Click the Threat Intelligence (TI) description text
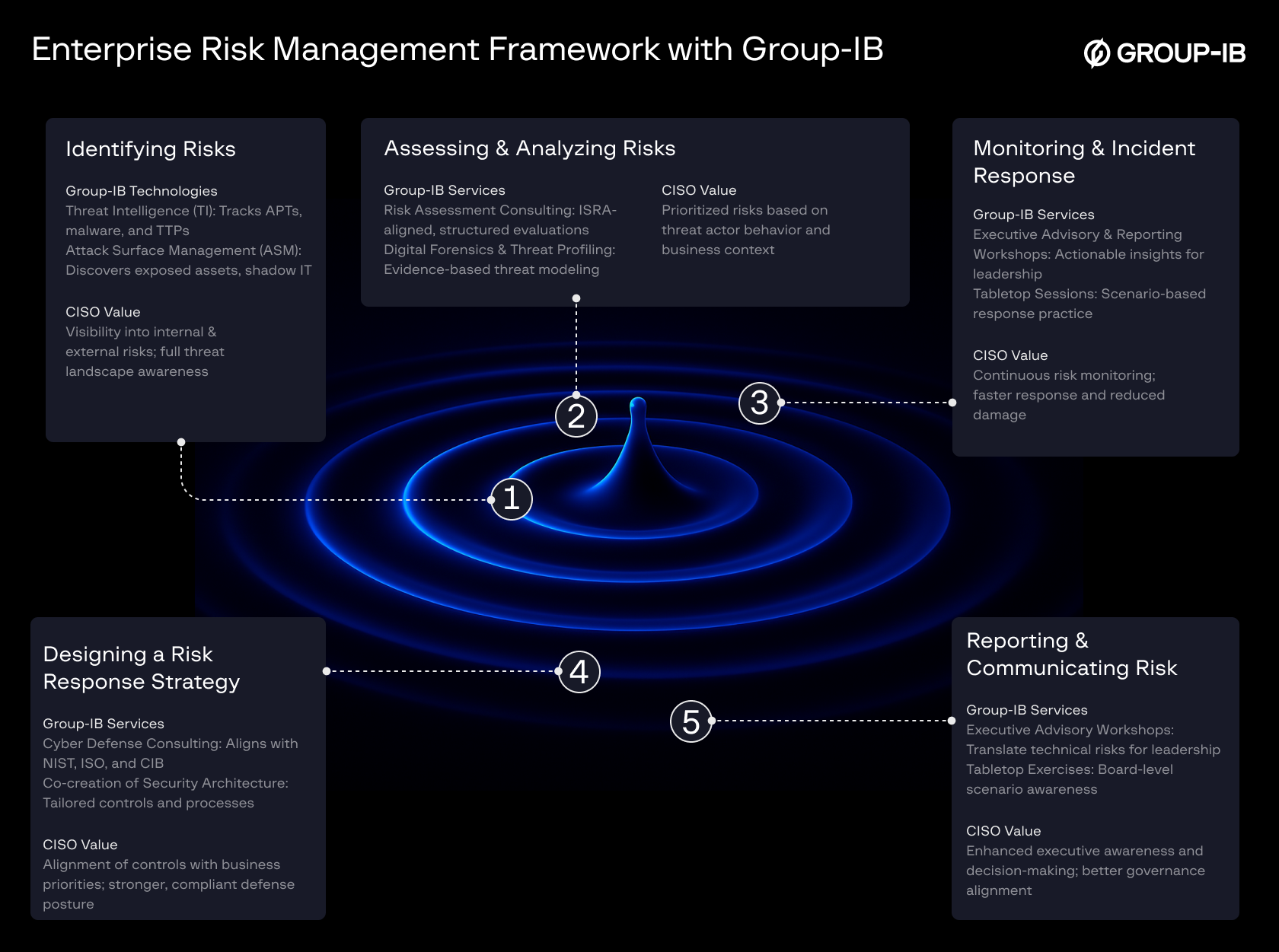 tap(183, 221)
